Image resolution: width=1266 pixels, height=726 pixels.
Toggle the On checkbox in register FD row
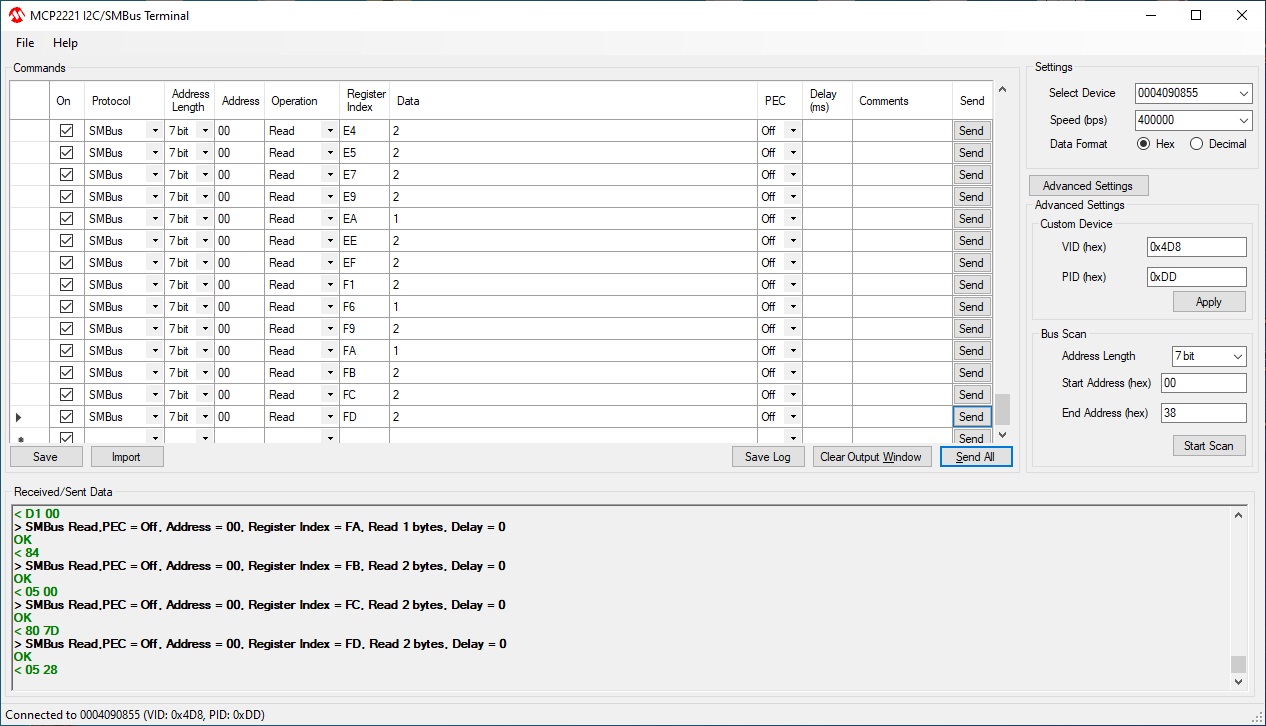[67, 417]
